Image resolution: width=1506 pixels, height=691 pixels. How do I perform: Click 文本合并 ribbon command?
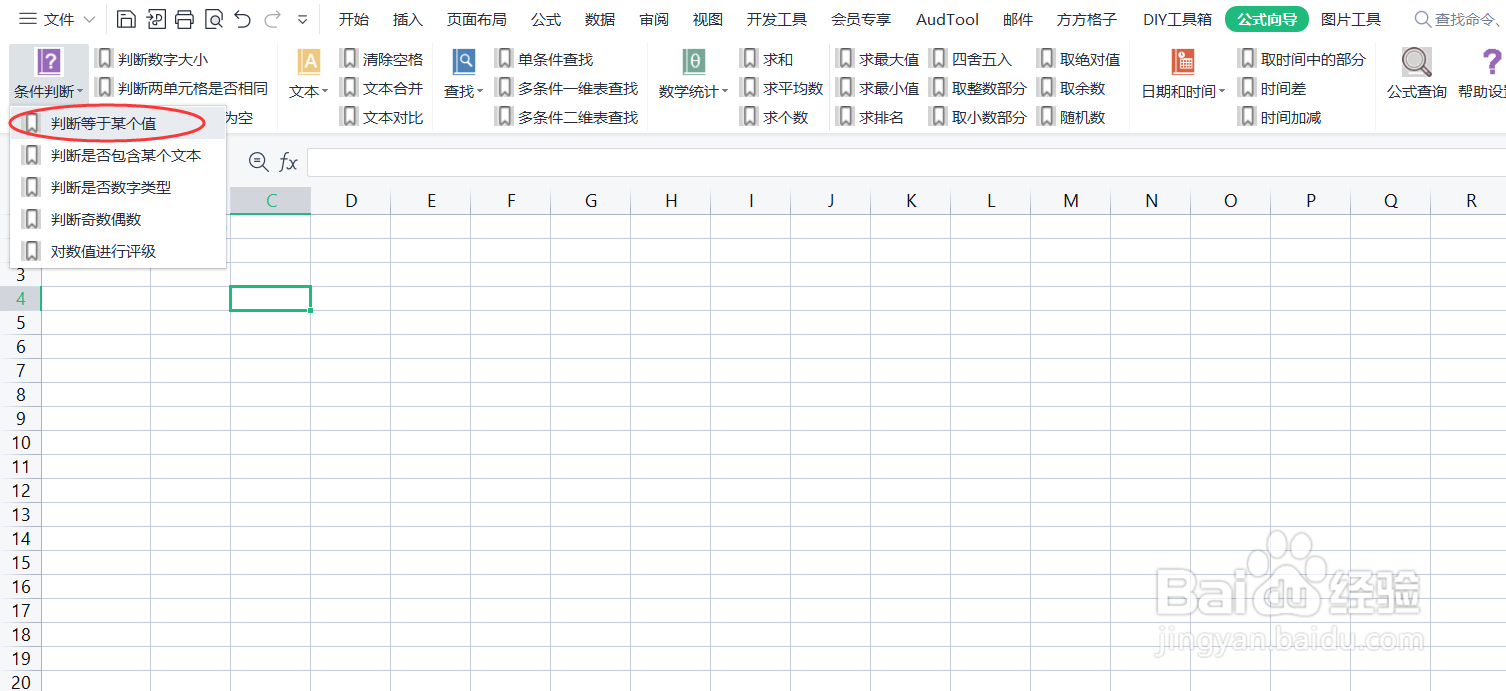pos(382,89)
